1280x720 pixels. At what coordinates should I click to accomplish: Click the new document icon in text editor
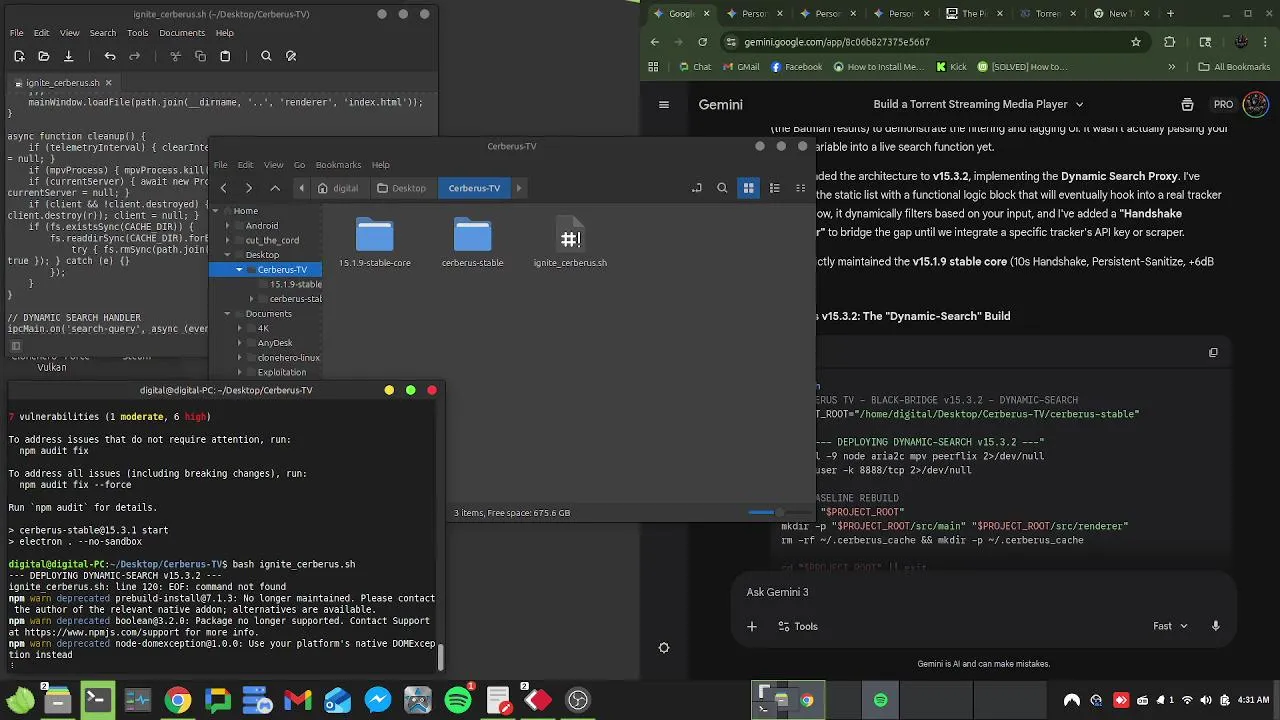pos(19,56)
